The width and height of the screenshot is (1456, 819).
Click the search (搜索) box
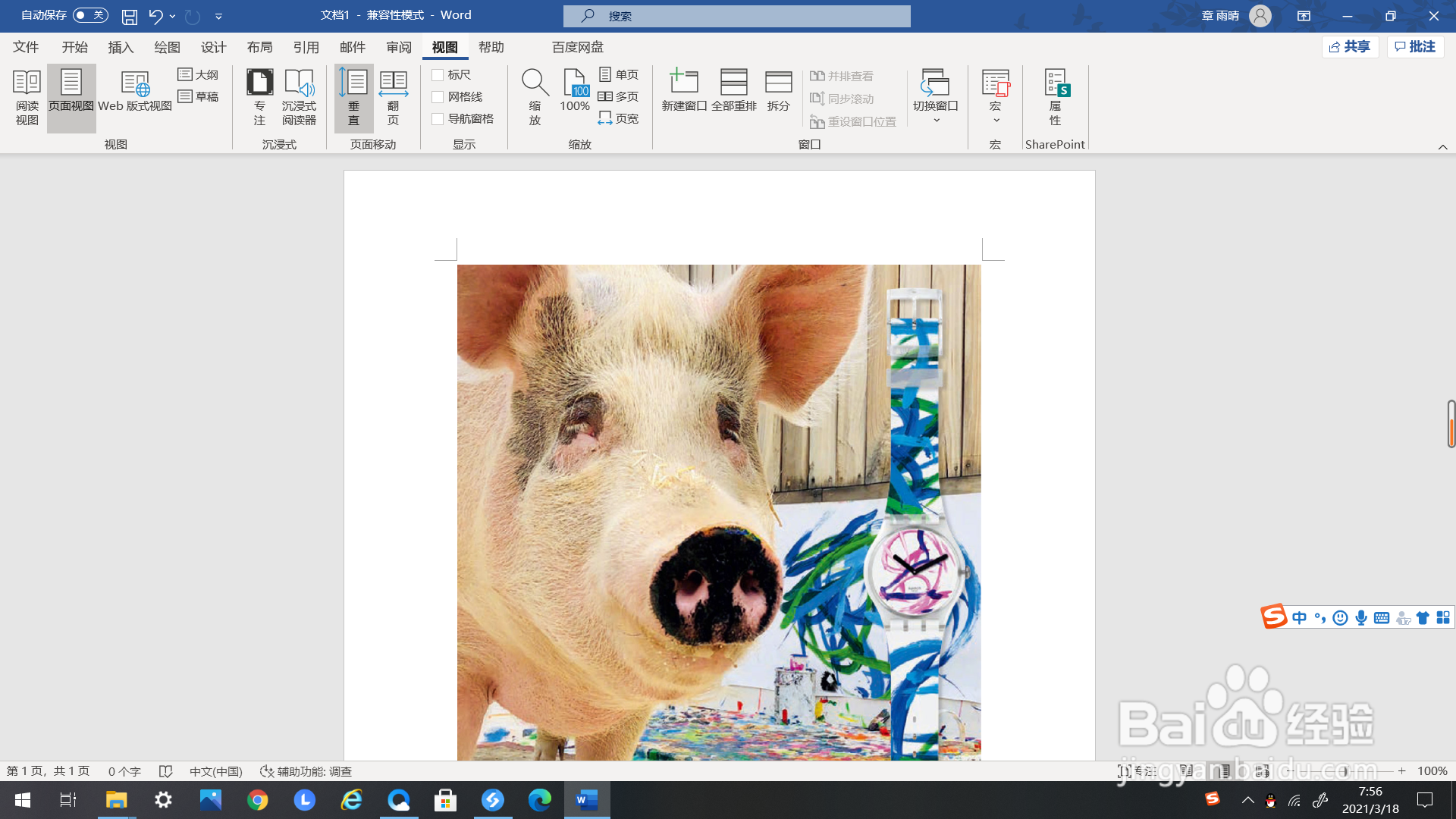click(736, 16)
